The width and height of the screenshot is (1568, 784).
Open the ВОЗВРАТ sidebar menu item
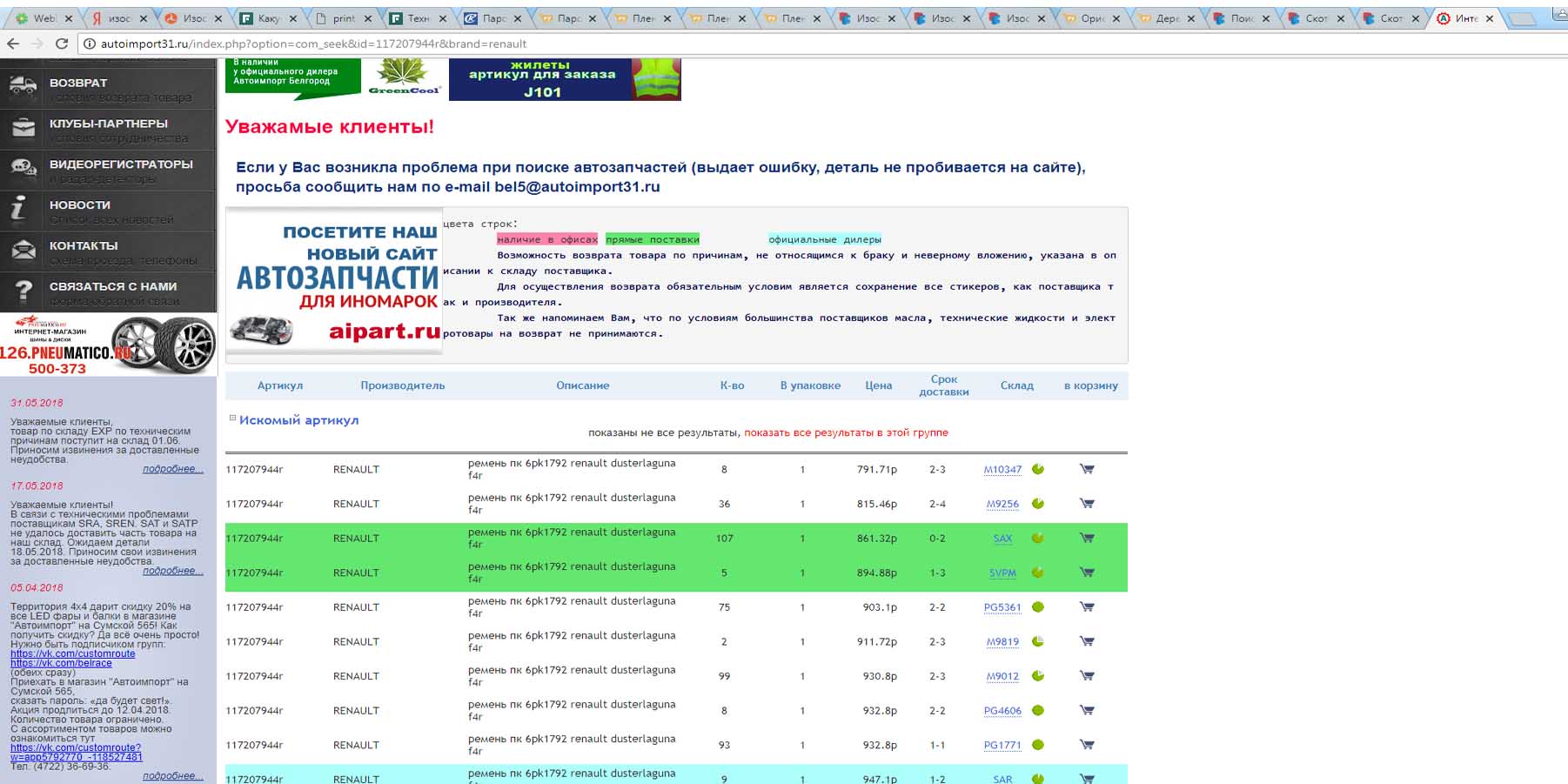(x=108, y=88)
